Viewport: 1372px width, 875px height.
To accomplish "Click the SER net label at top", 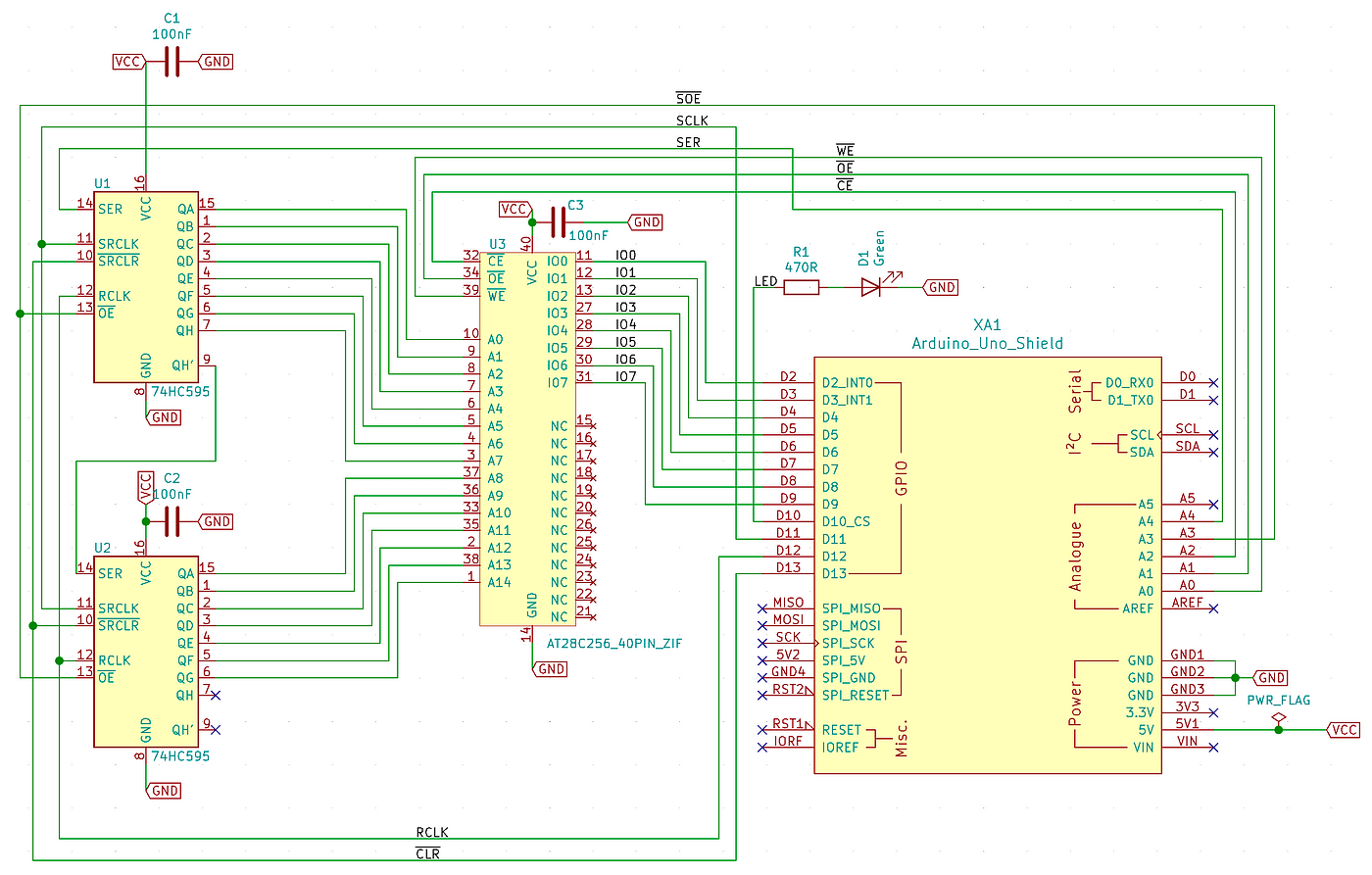I will click(689, 142).
